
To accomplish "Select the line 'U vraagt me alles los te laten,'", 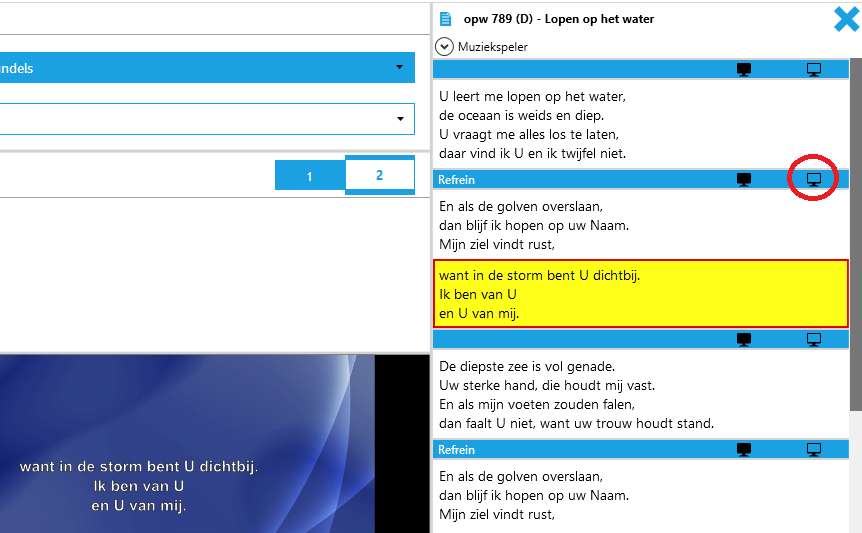I will coord(529,135).
